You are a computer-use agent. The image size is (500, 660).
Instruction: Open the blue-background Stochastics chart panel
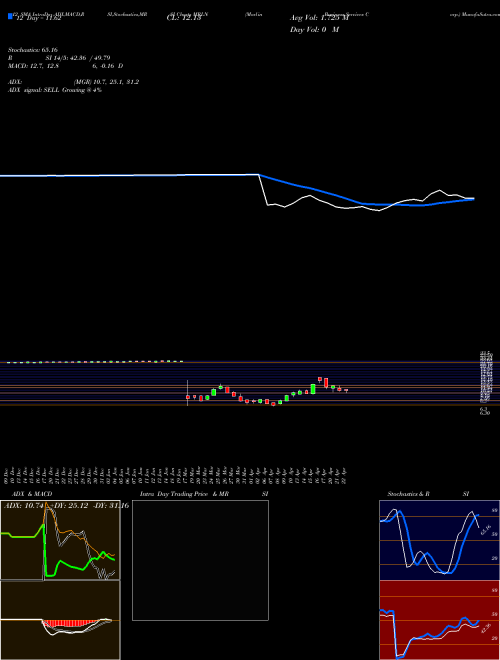tap(439, 540)
